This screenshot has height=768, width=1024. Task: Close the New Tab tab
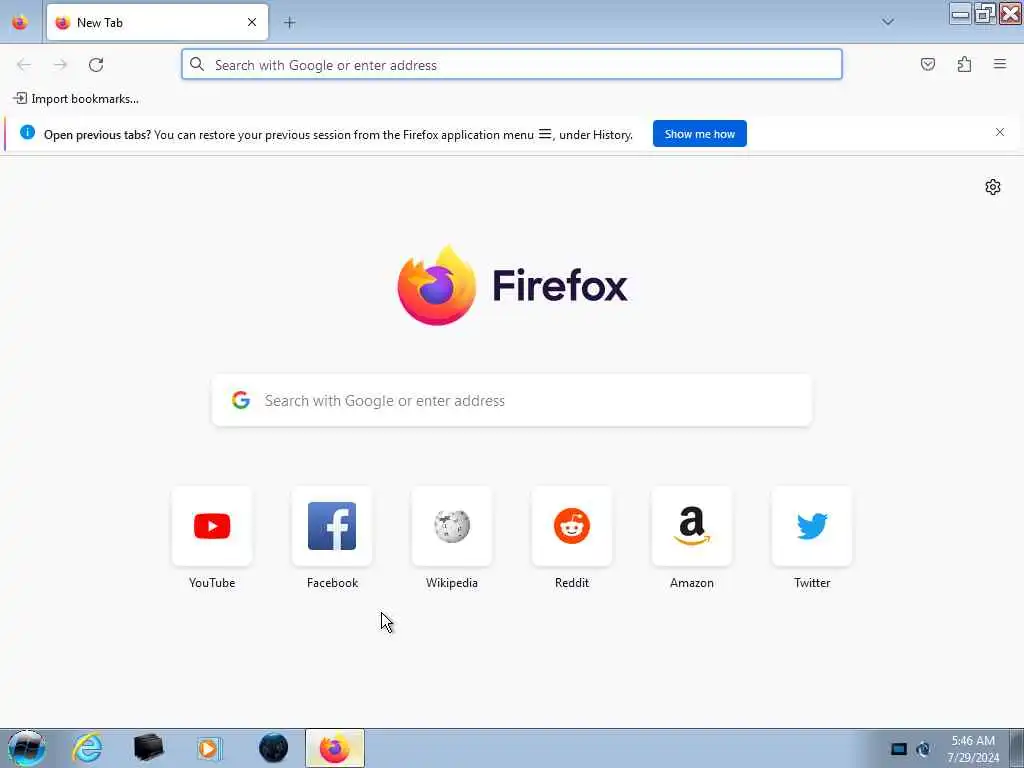pyautogui.click(x=251, y=22)
